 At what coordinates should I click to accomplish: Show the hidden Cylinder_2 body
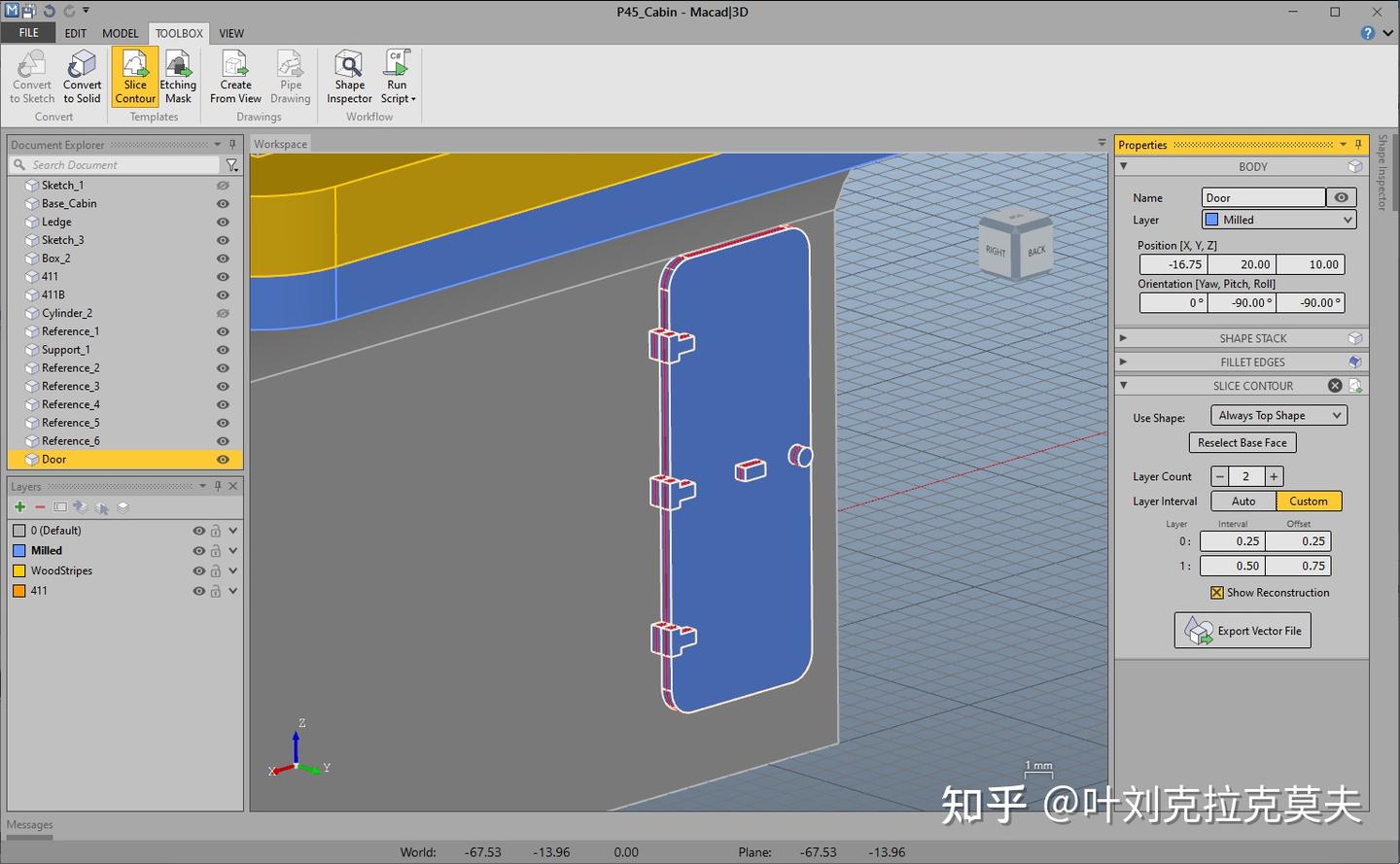tap(222, 313)
